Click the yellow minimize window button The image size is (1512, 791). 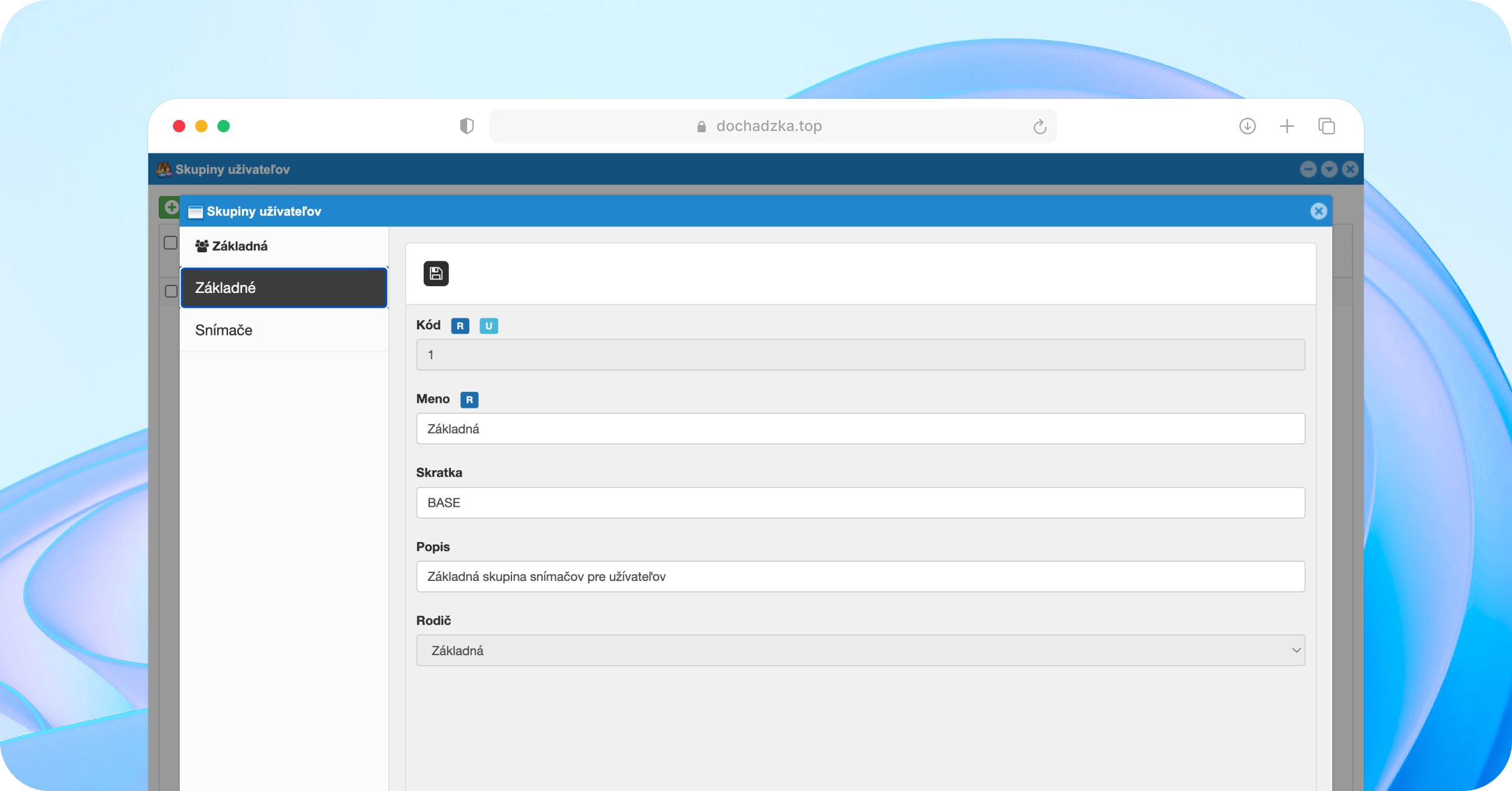click(x=201, y=126)
